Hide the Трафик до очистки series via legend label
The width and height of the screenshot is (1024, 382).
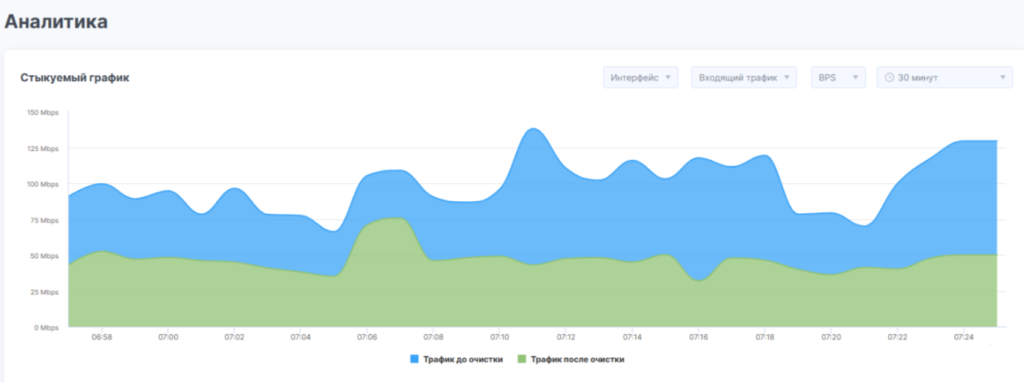pyautogui.click(x=462, y=359)
